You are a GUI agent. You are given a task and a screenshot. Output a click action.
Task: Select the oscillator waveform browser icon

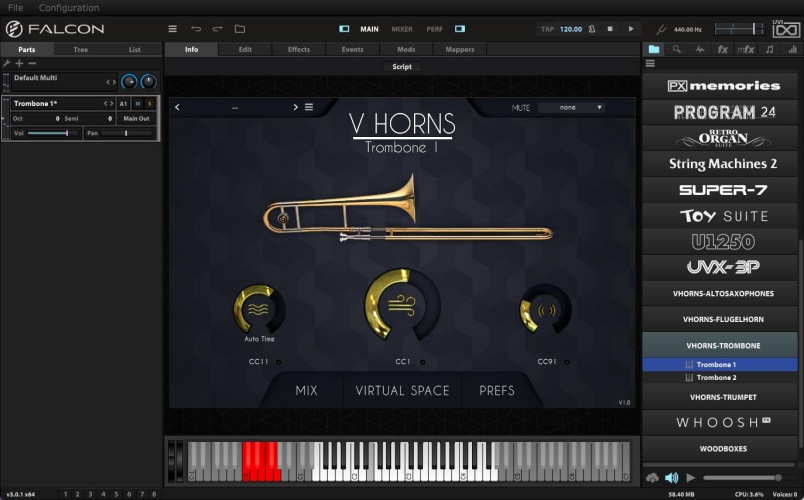point(700,49)
